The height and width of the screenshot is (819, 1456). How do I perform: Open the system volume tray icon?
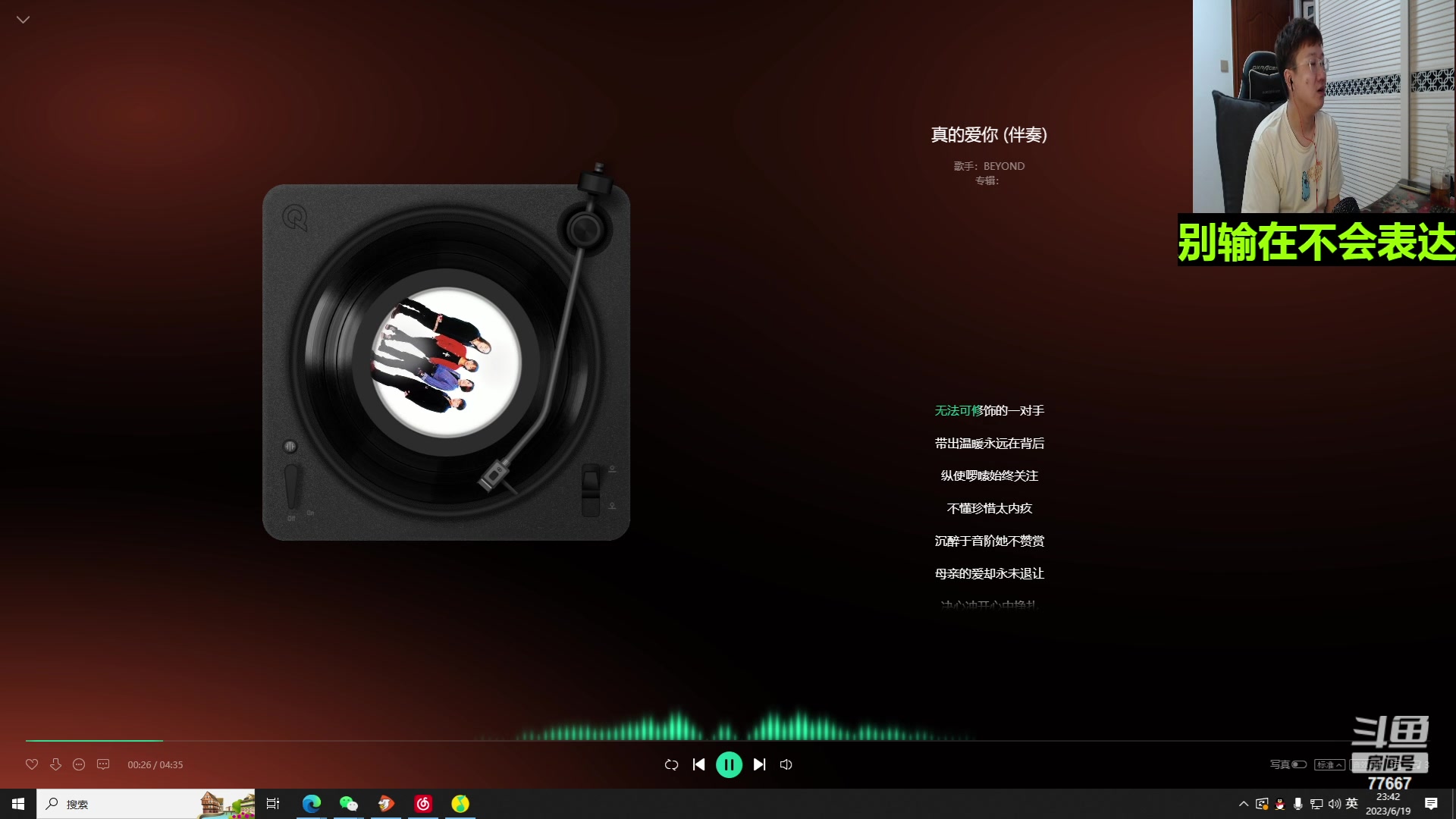pyautogui.click(x=1335, y=804)
